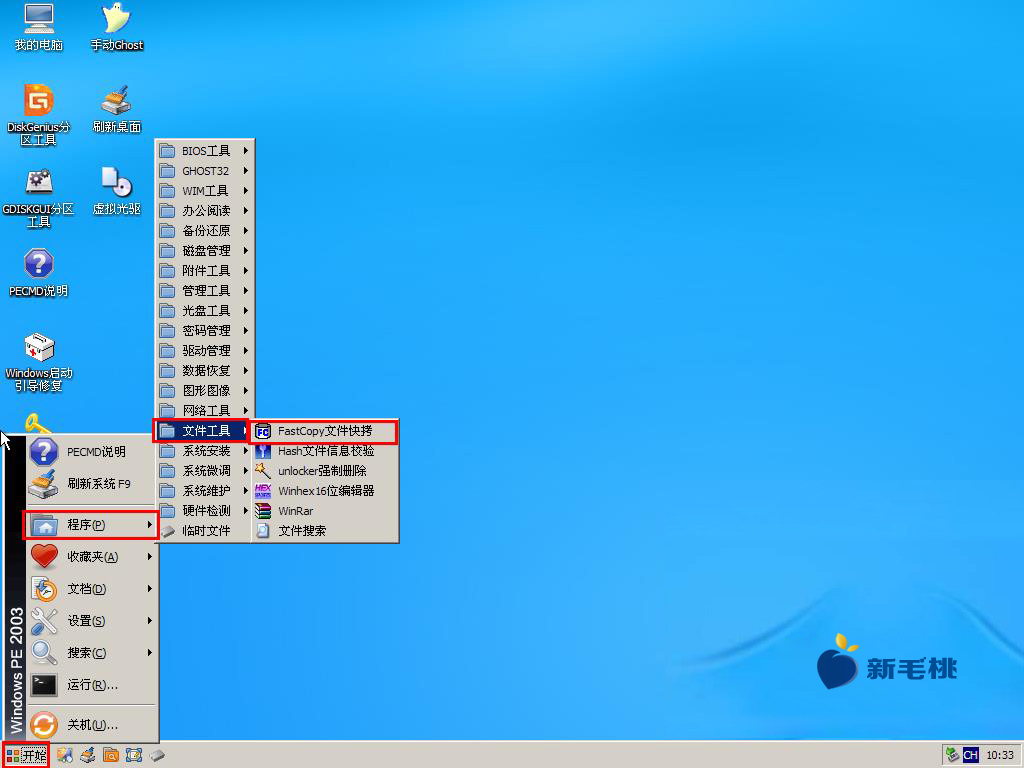Click the unlocker强制删除 wand icon
Viewport: 1024px width, 768px height.
(x=263, y=471)
